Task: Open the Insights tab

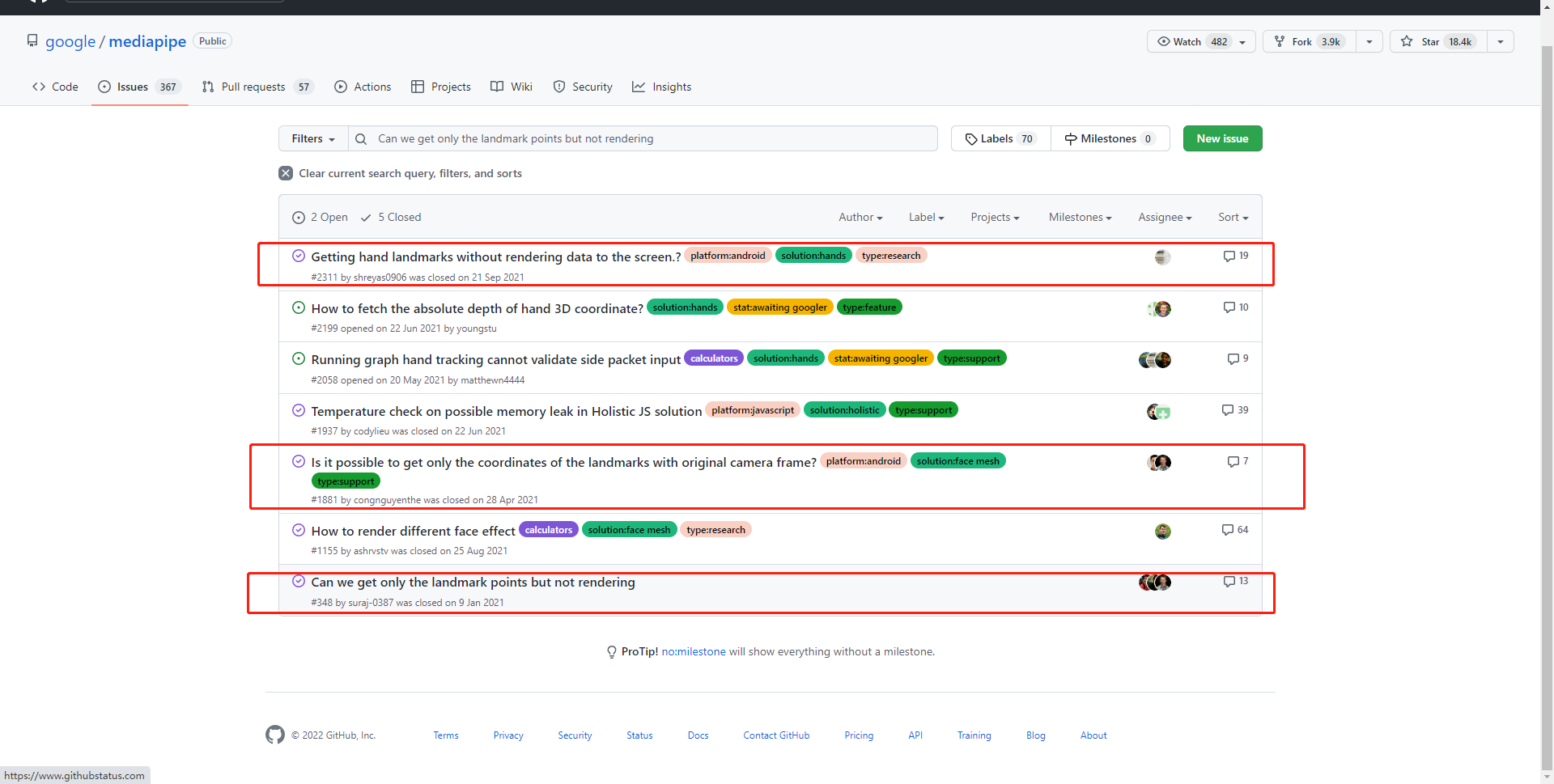Action: coord(672,87)
